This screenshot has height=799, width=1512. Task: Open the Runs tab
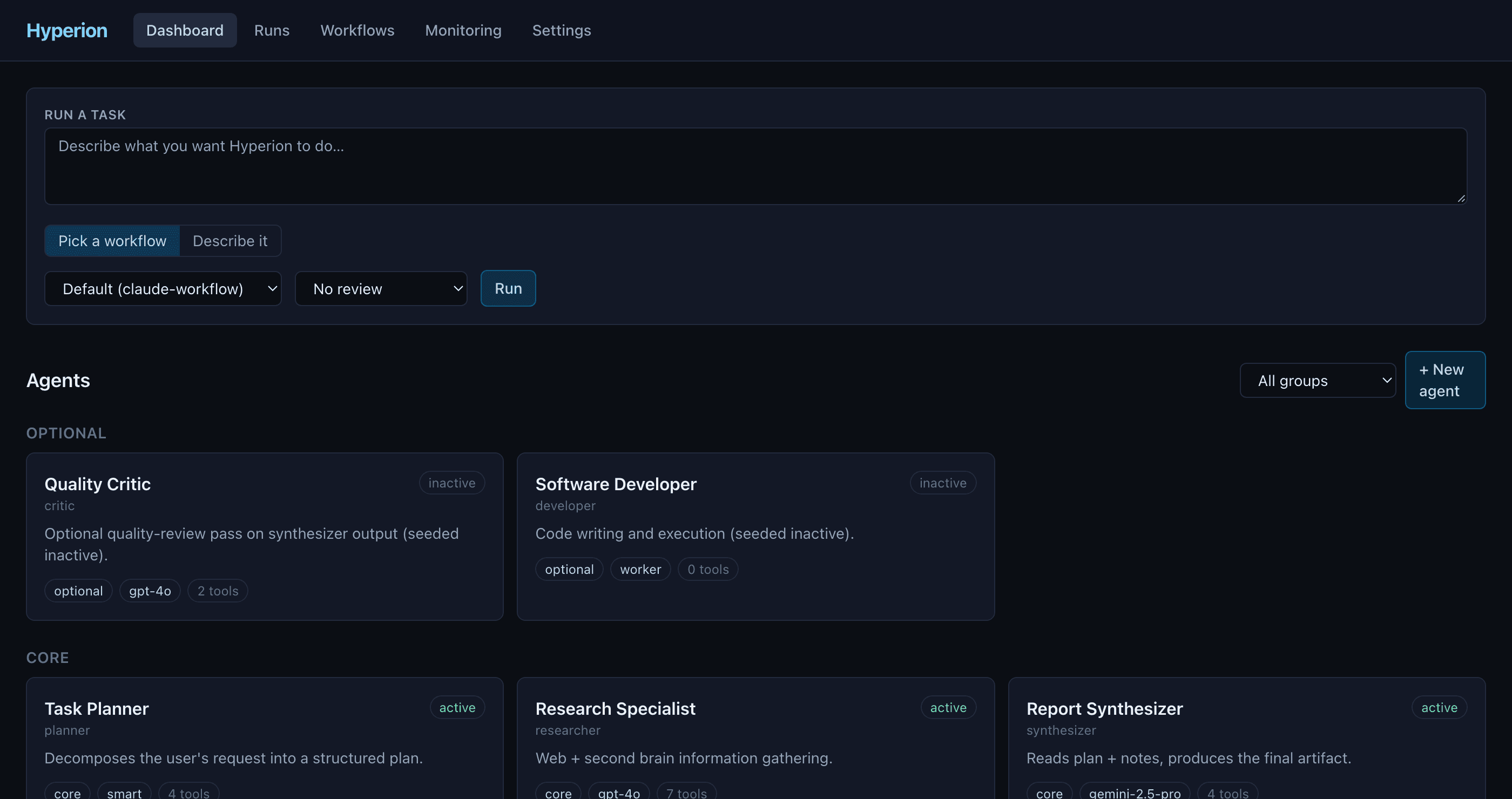coord(272,31)
